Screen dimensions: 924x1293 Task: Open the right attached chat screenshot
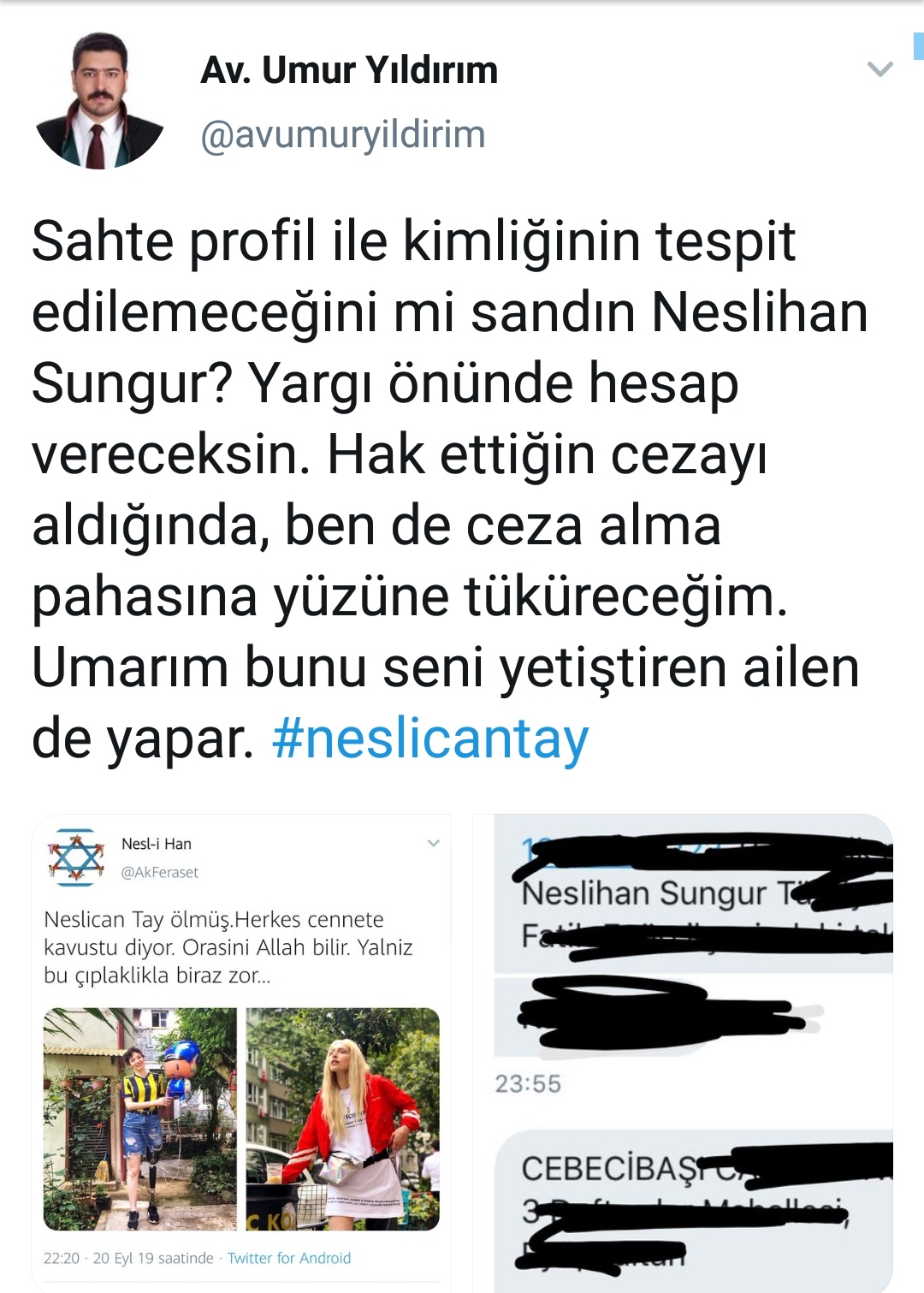point(683,1053)
